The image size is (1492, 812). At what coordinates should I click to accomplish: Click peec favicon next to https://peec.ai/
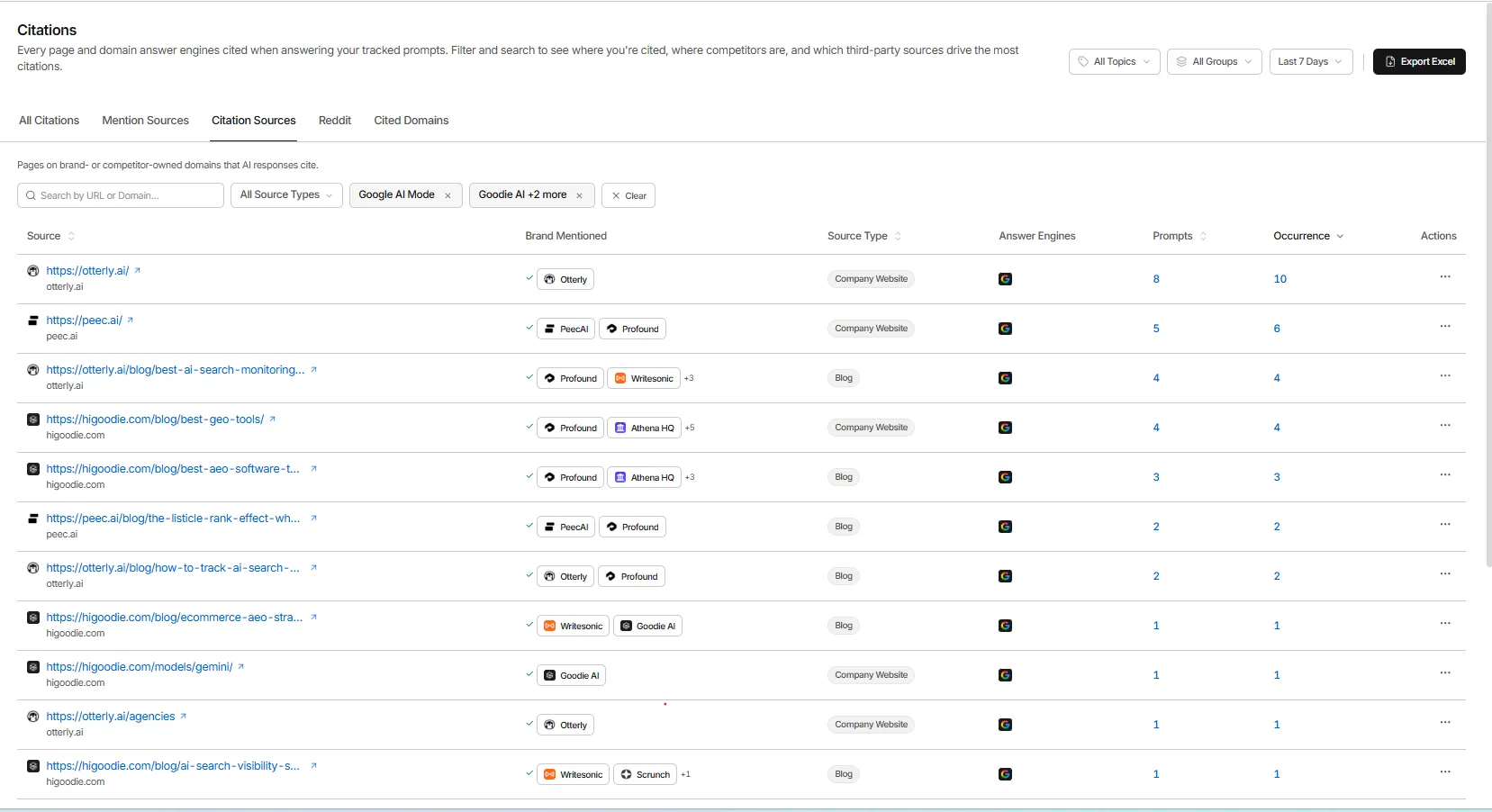point(32,320)
